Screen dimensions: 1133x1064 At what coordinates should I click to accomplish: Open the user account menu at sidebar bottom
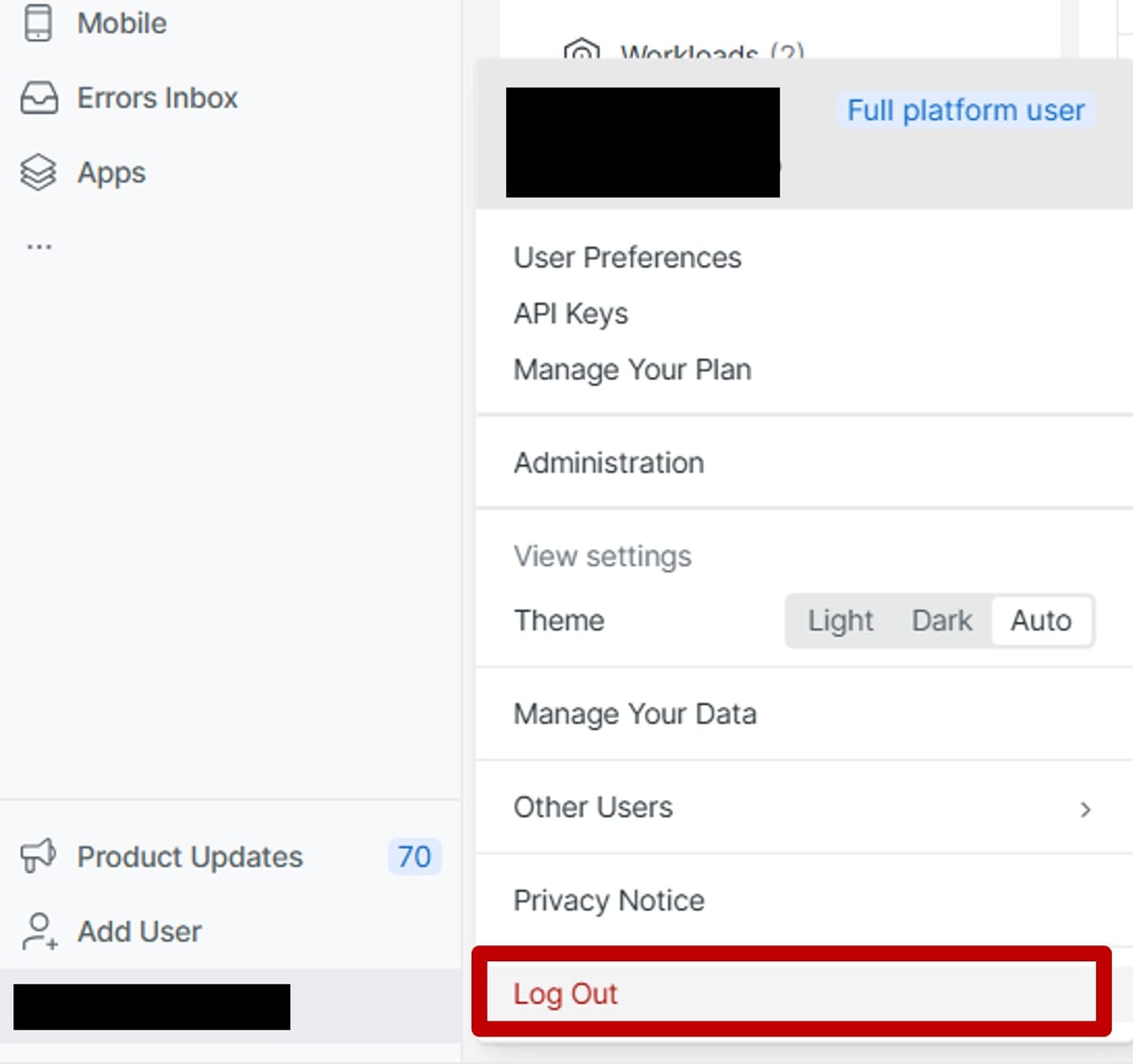point(152,1006)
